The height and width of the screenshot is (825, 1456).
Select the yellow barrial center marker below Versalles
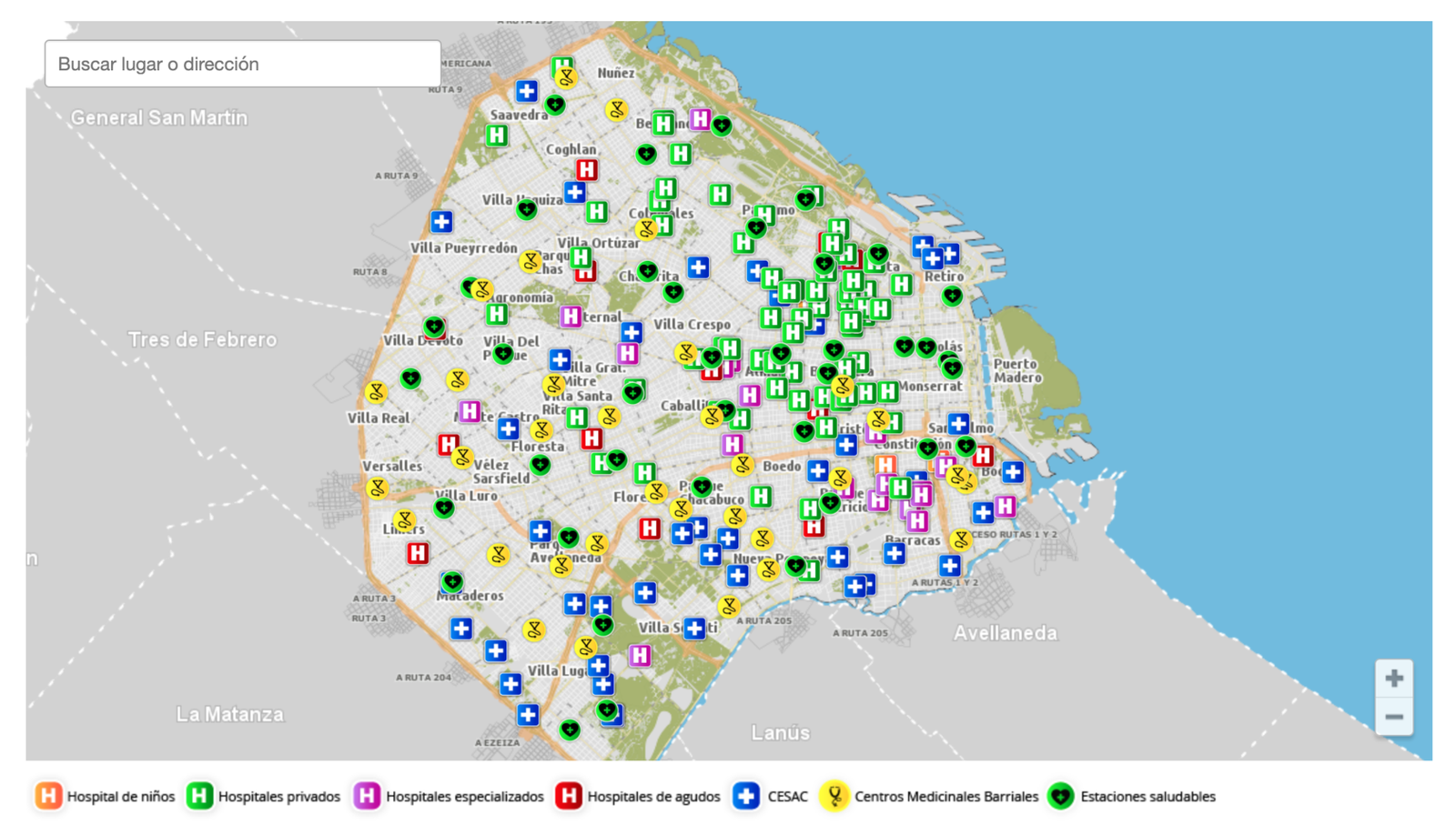click(377, 488)
